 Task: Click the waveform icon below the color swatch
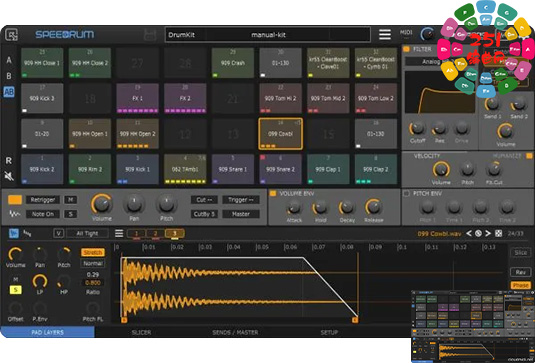[x=15, y=214]
